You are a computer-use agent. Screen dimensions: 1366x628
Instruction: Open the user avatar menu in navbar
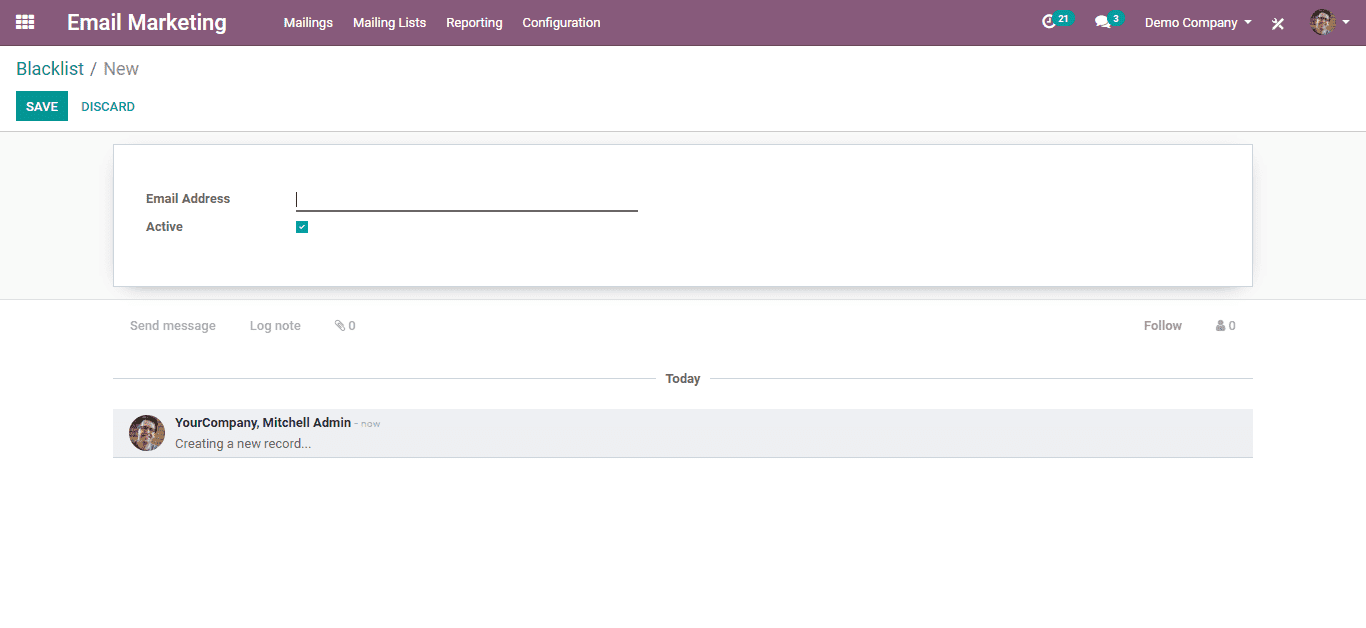(1330, 22)
